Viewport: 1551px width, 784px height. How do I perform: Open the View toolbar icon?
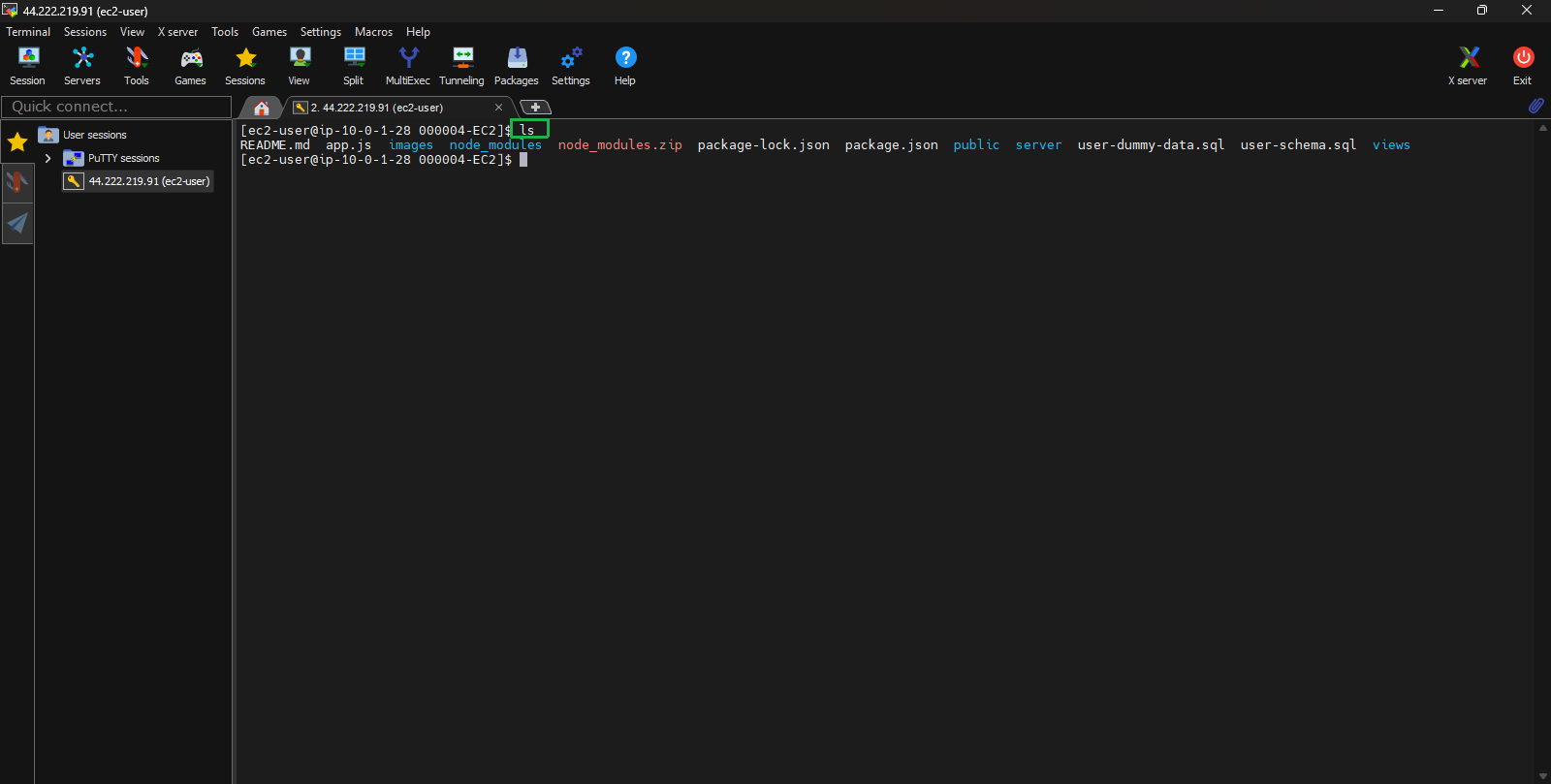coord(300,66)
